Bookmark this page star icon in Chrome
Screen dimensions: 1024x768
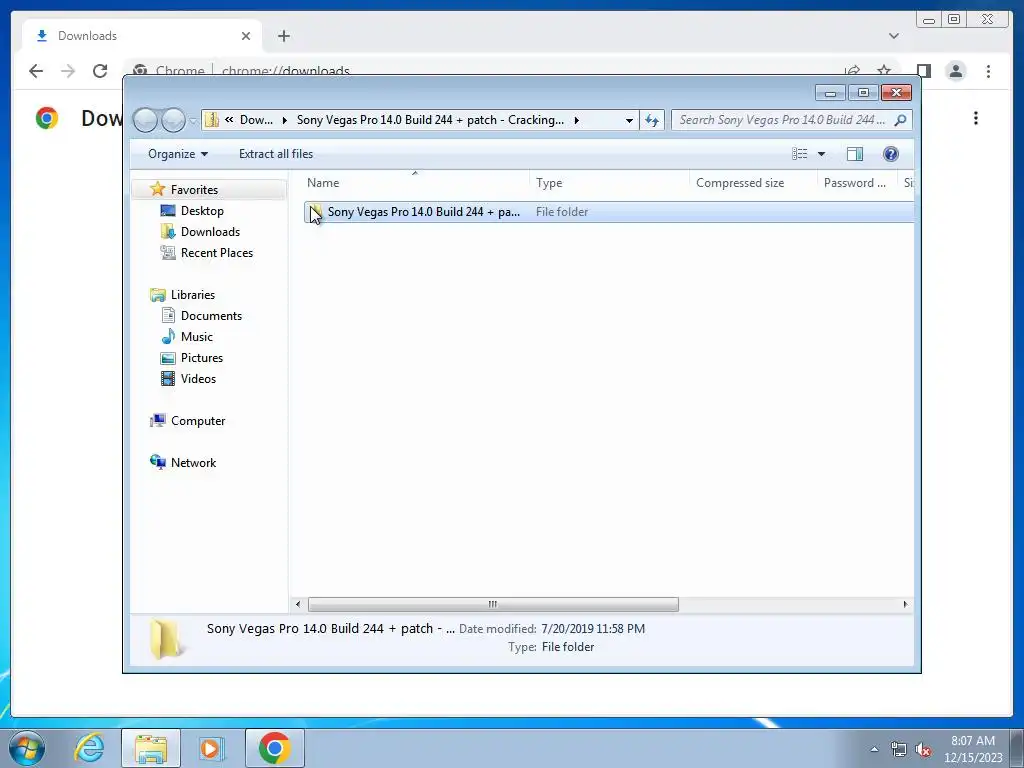pos(884,71)
